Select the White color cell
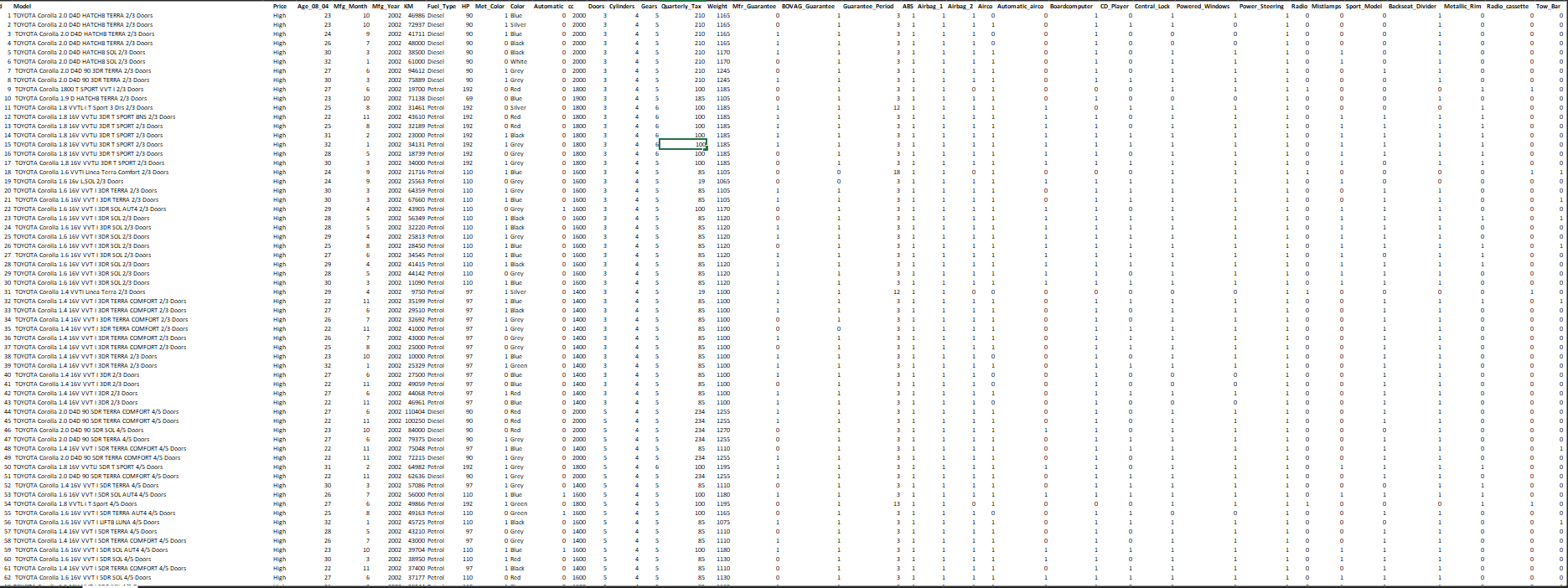Screen dimensions: 1568x588 pyautogui.click(x=520, y=61)
